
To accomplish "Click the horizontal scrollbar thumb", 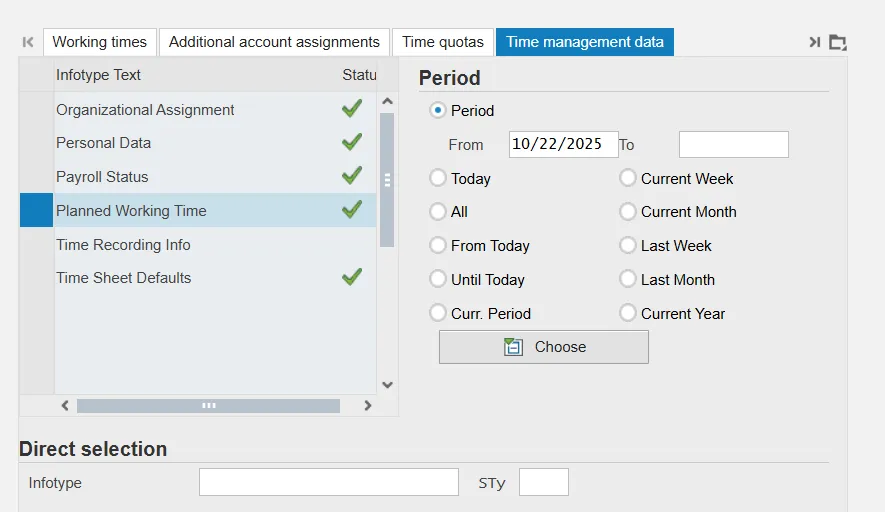I will 208,406.
